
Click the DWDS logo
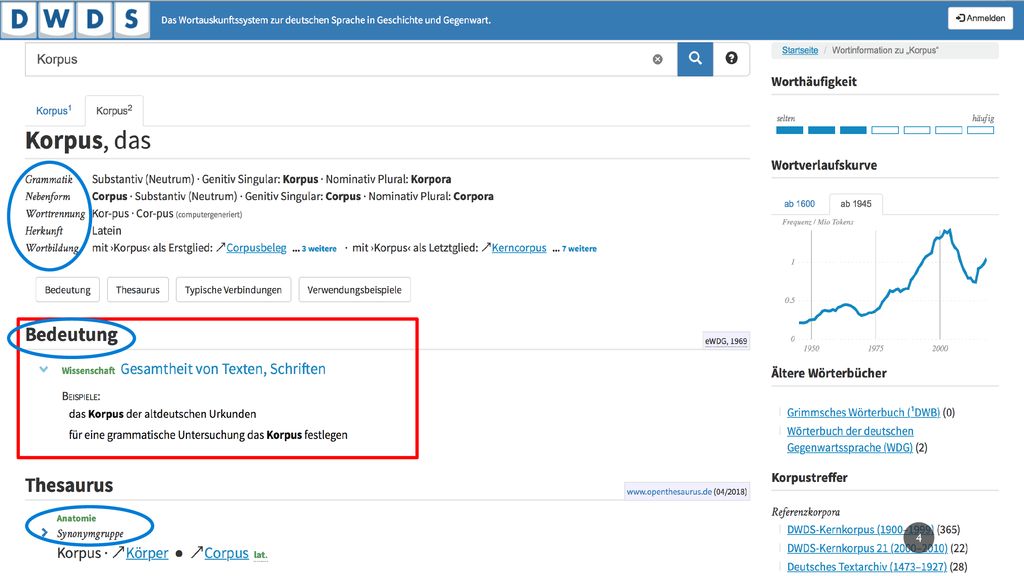tap(75, 20)
